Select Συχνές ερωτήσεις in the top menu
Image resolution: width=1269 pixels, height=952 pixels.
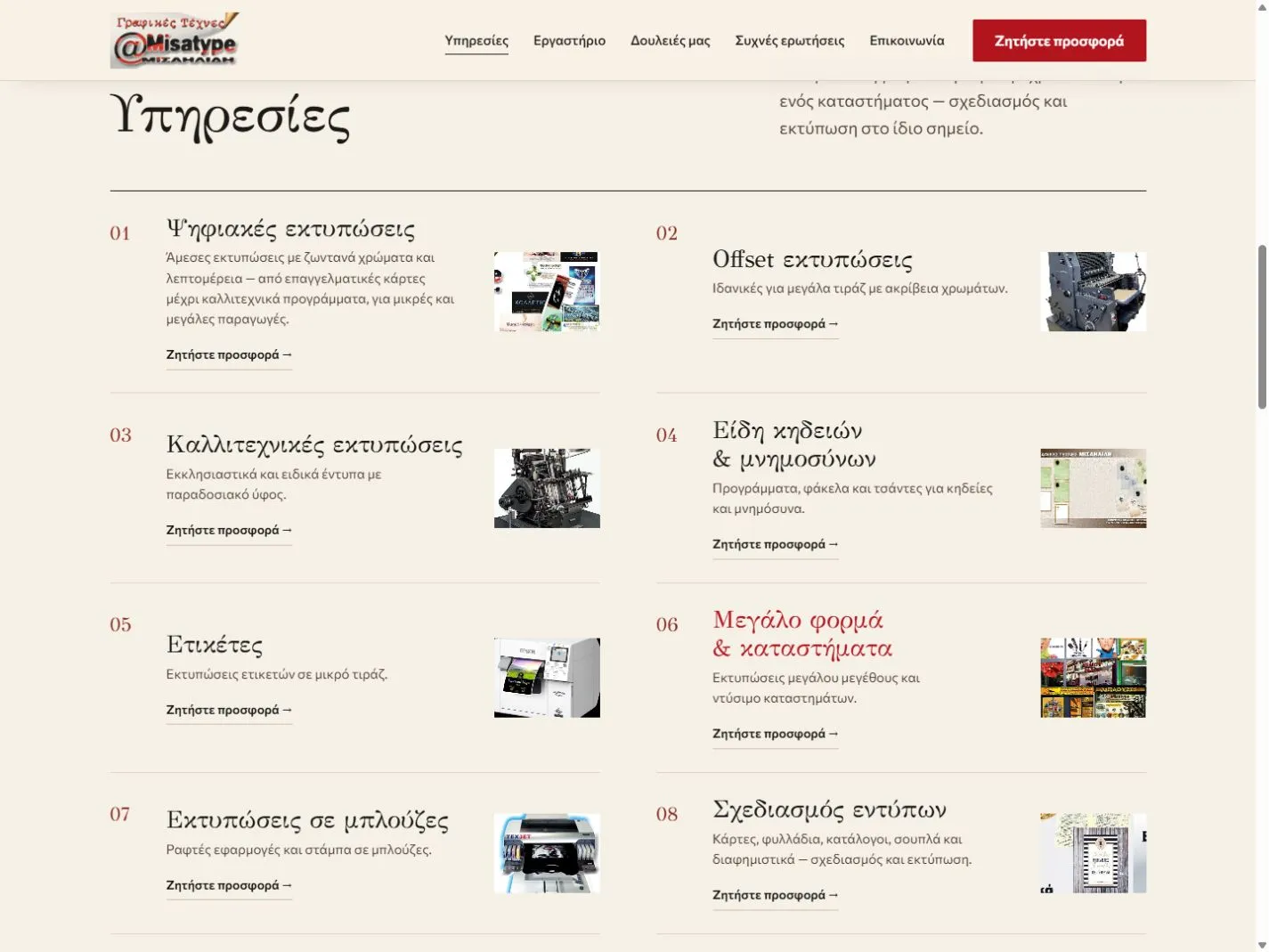[x=789, y=41]
